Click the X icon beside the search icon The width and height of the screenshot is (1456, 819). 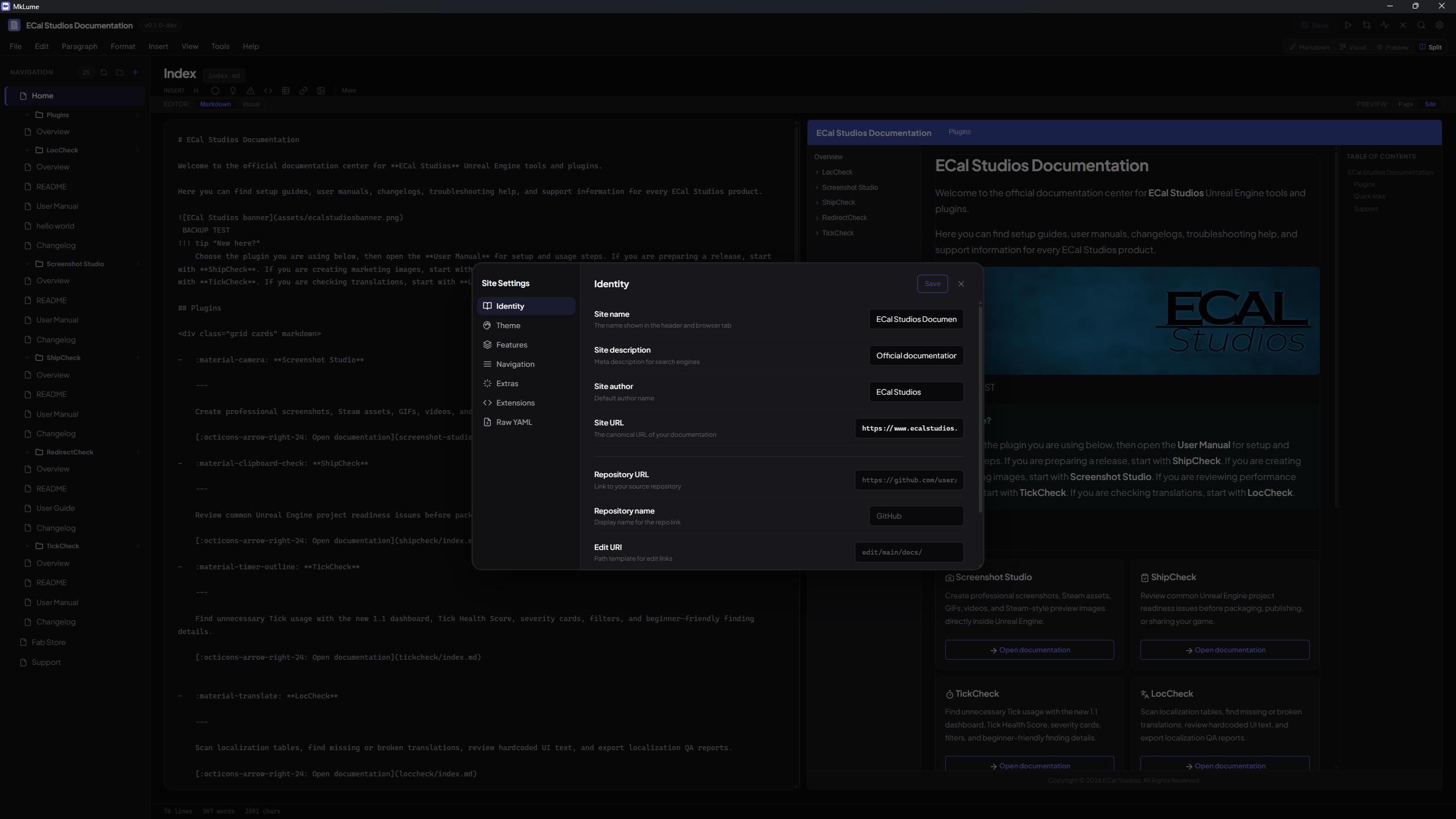click(x=1403, y=25)
